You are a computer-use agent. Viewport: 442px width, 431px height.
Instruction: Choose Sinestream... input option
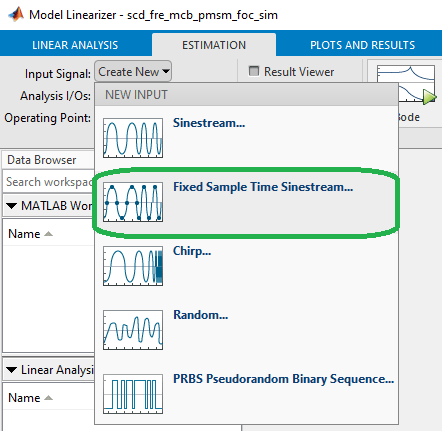(x=209, y=123)
